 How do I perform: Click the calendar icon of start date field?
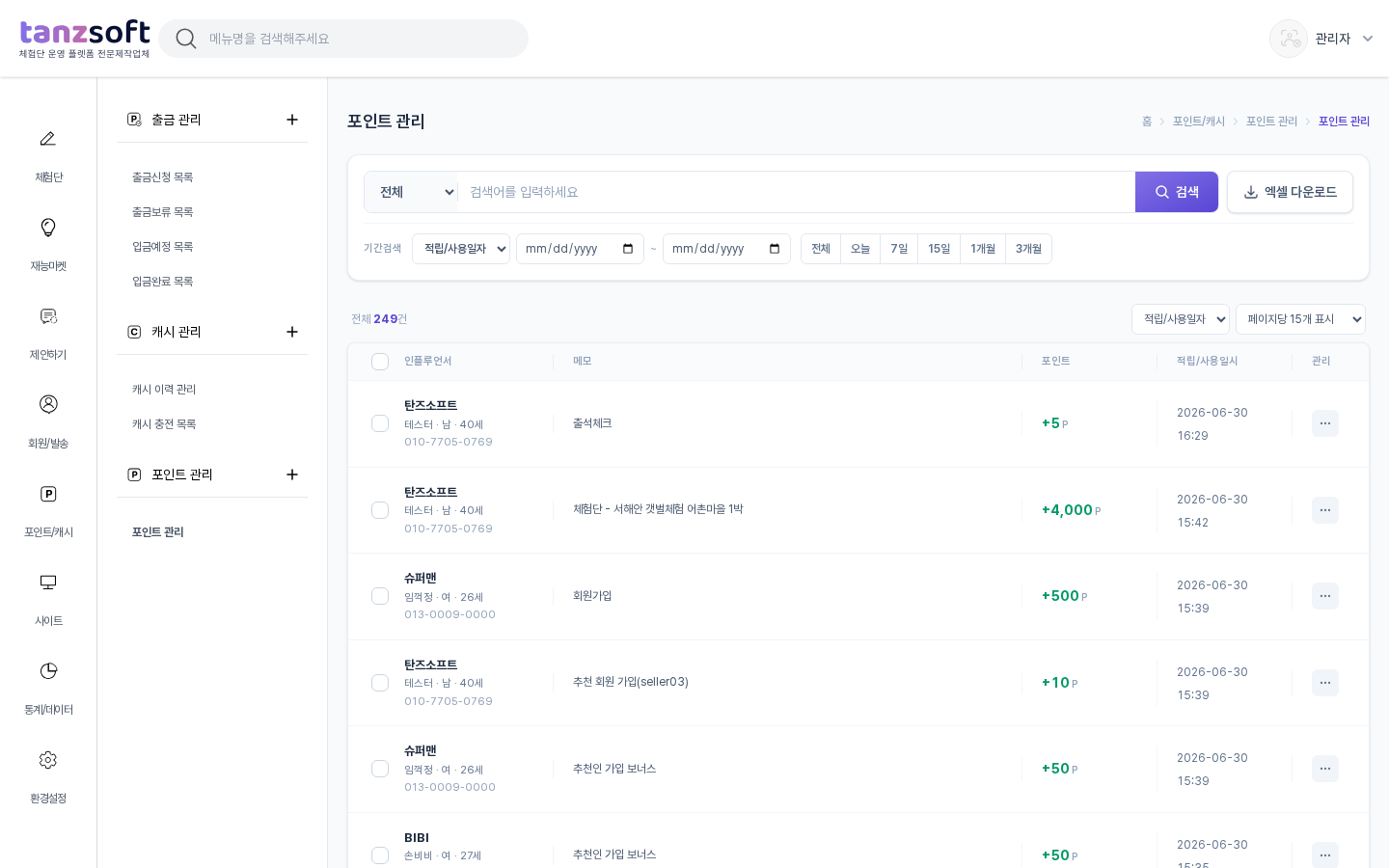628,249
